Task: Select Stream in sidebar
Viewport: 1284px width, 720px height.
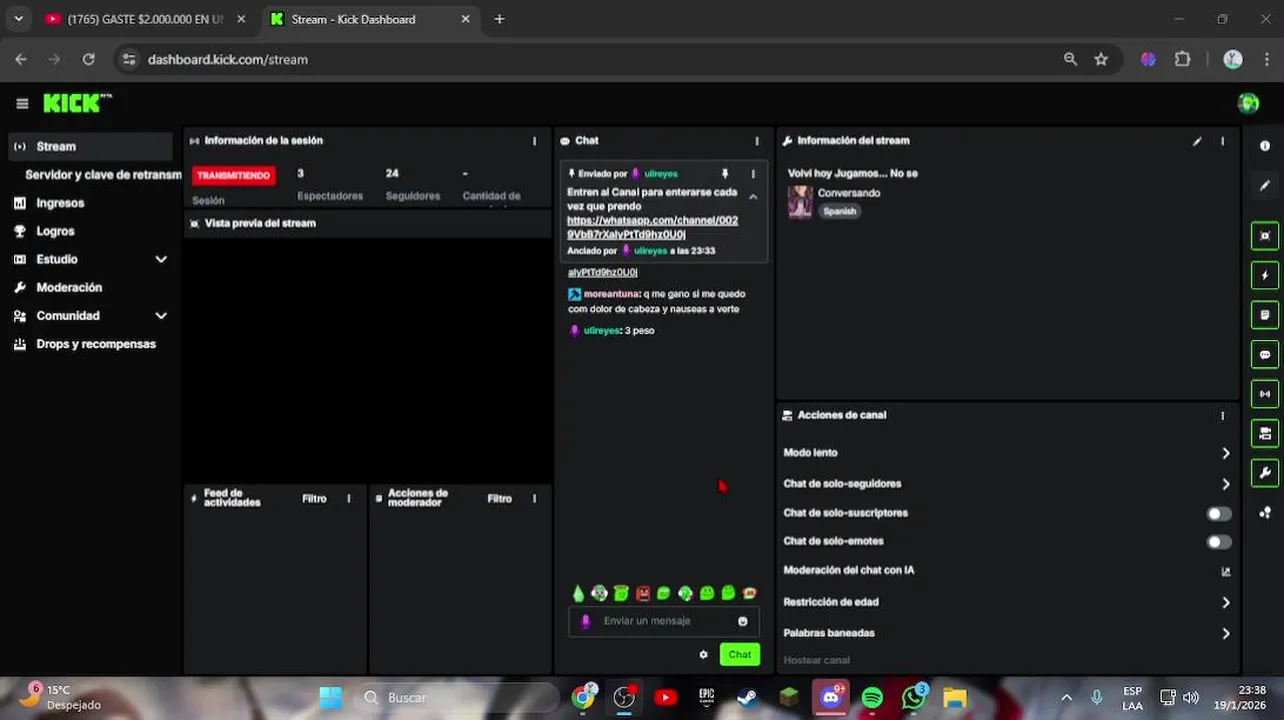Action: coord(90,146)
